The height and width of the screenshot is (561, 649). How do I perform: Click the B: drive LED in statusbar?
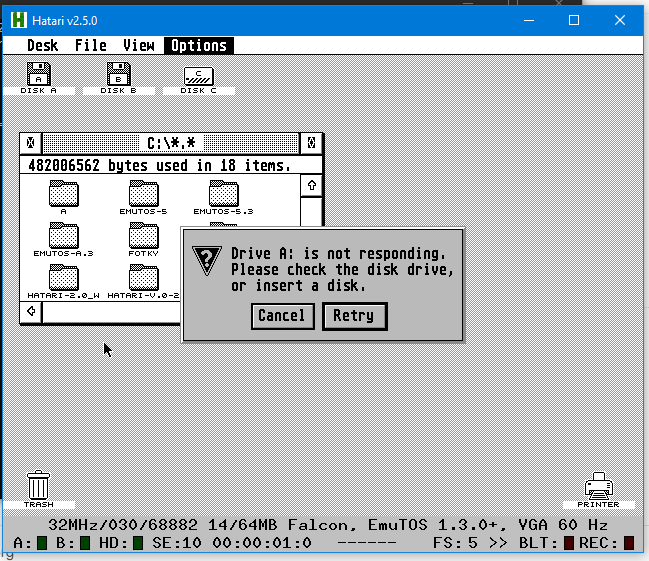point(85,543)
